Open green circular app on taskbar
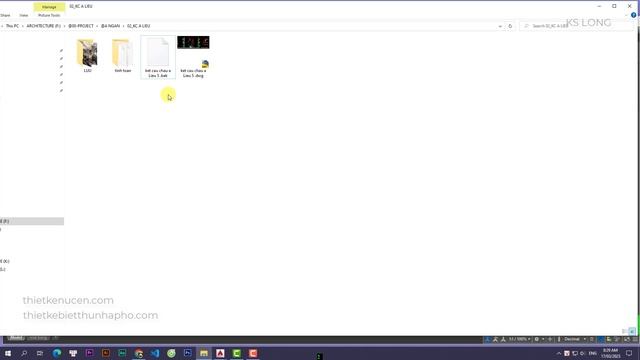The image size is (640, 360). (x=171, y=353)
